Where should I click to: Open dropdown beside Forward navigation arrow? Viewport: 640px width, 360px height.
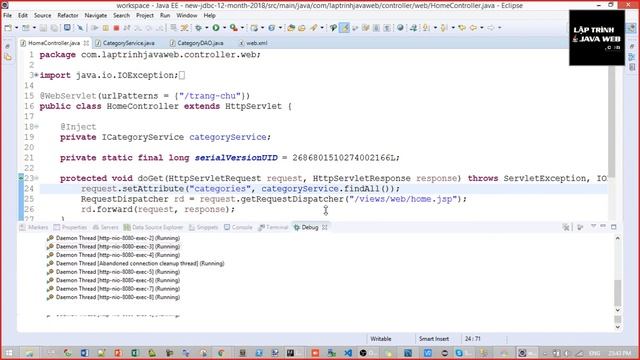click(x=500, y=28)
